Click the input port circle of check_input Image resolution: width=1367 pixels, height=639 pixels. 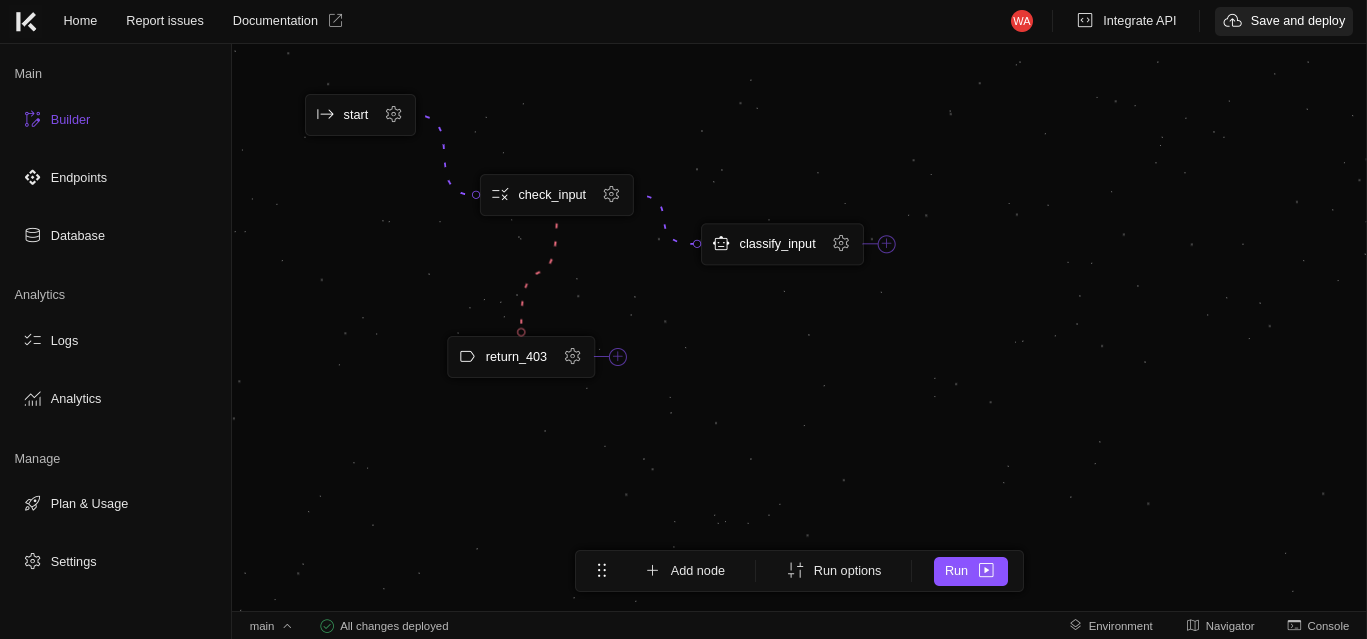[476, 195]
